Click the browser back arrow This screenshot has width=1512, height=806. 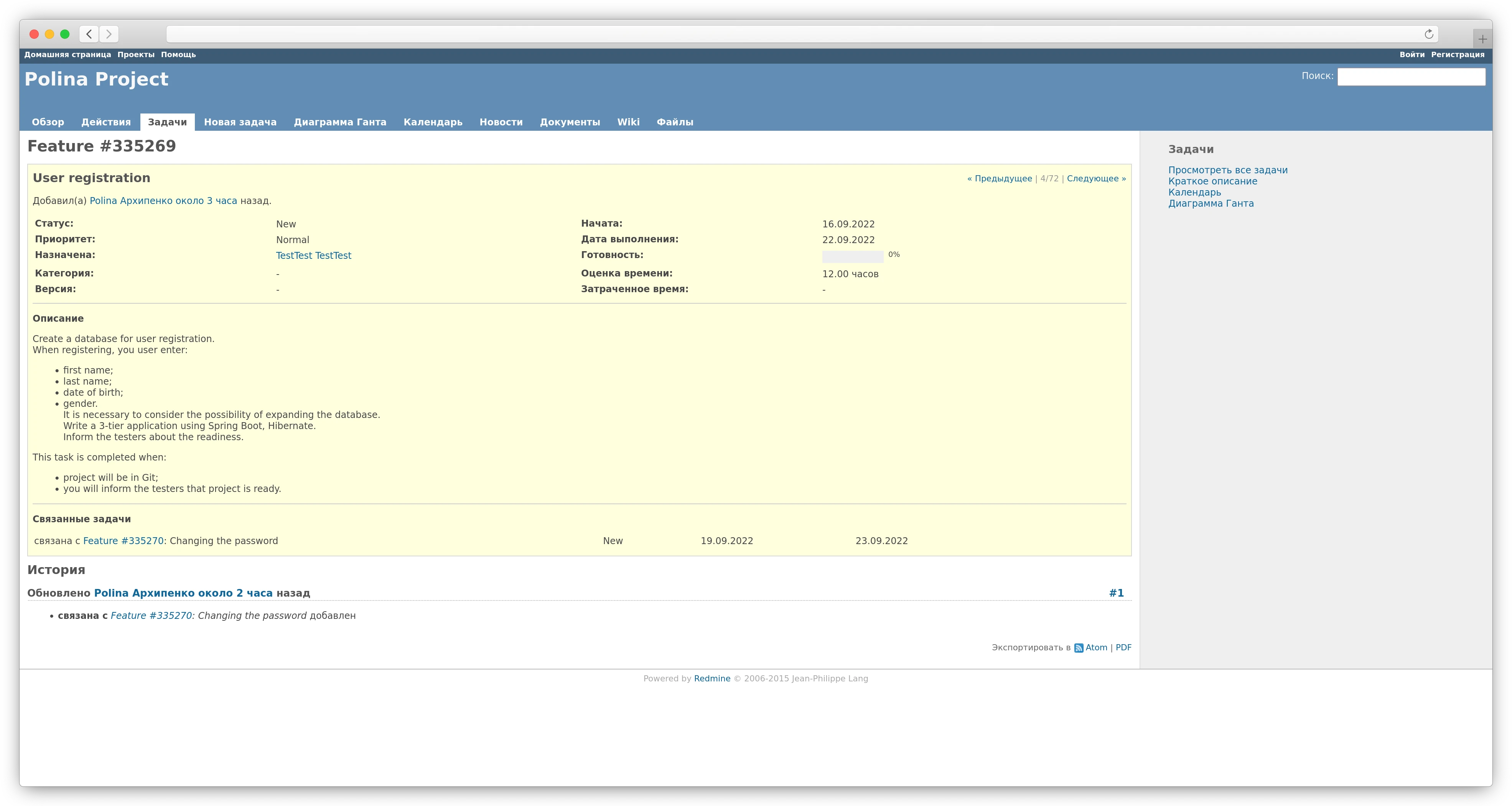tap(89, 34)
